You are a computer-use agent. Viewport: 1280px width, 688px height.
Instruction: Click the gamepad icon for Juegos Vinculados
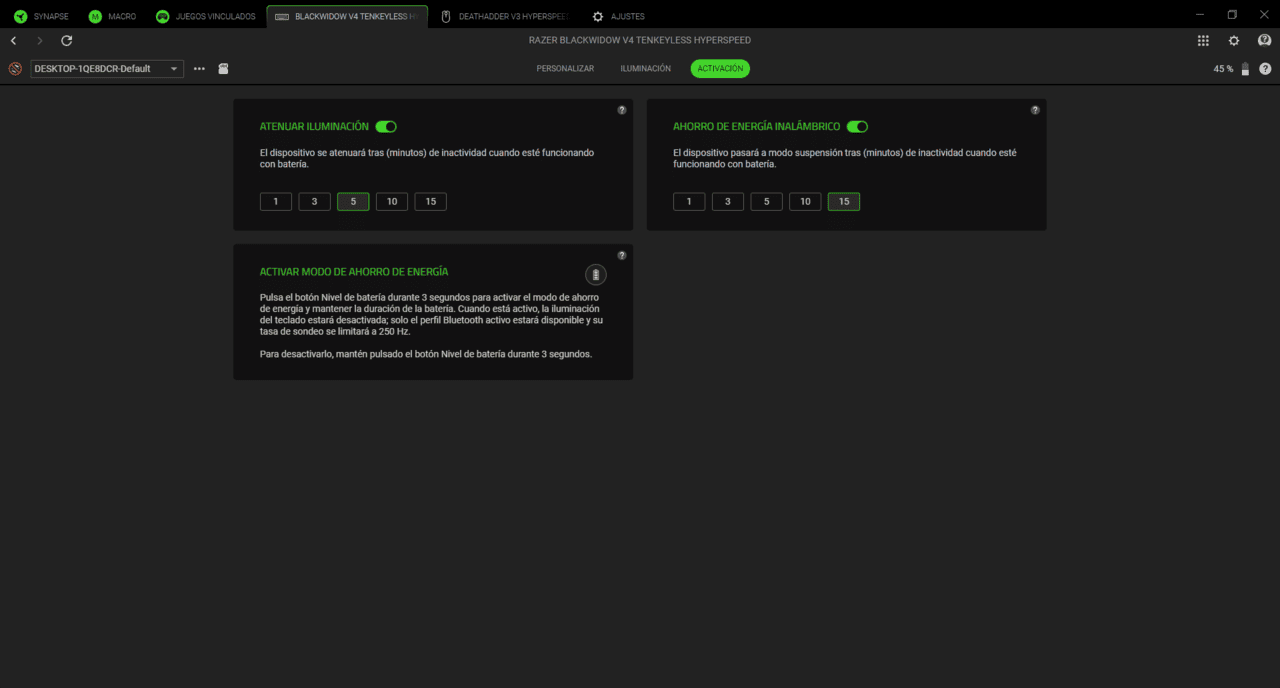(x=162, y=16)
